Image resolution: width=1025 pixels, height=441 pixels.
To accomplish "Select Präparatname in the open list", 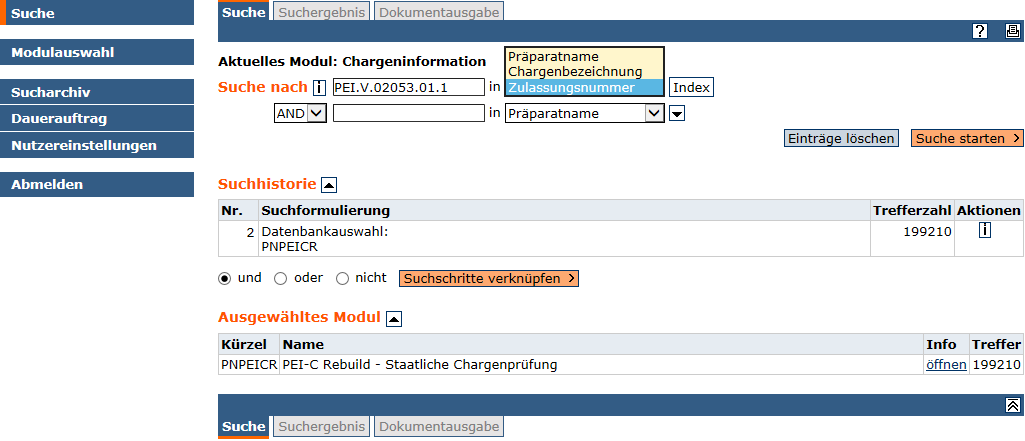I will coord(584,57).
